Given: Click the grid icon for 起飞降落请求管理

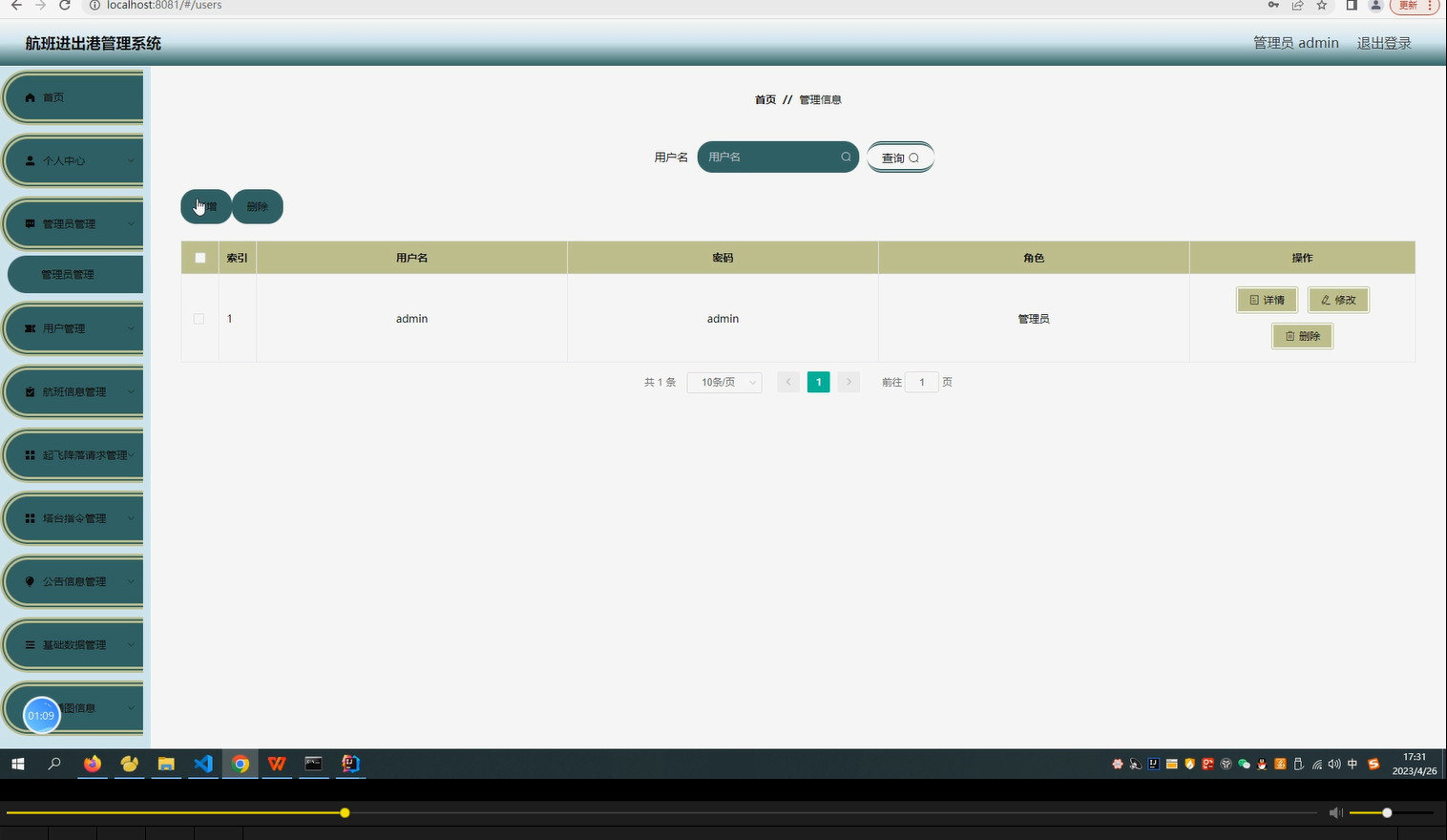Looking at the screenshot, I should click(x=30, y=455).
